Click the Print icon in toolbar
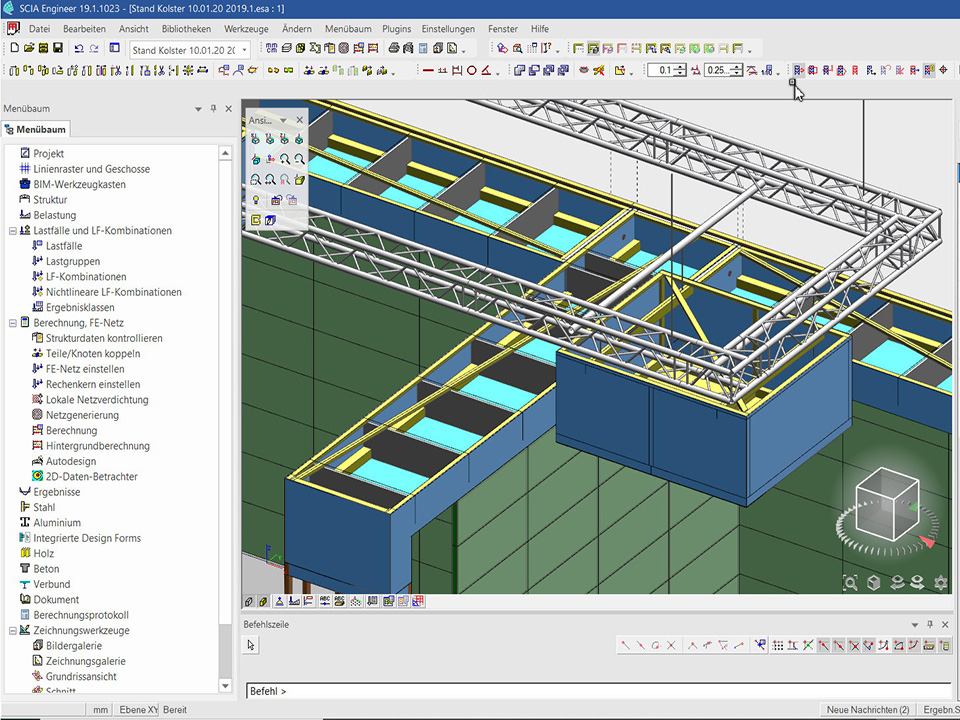 pos(394,49)
